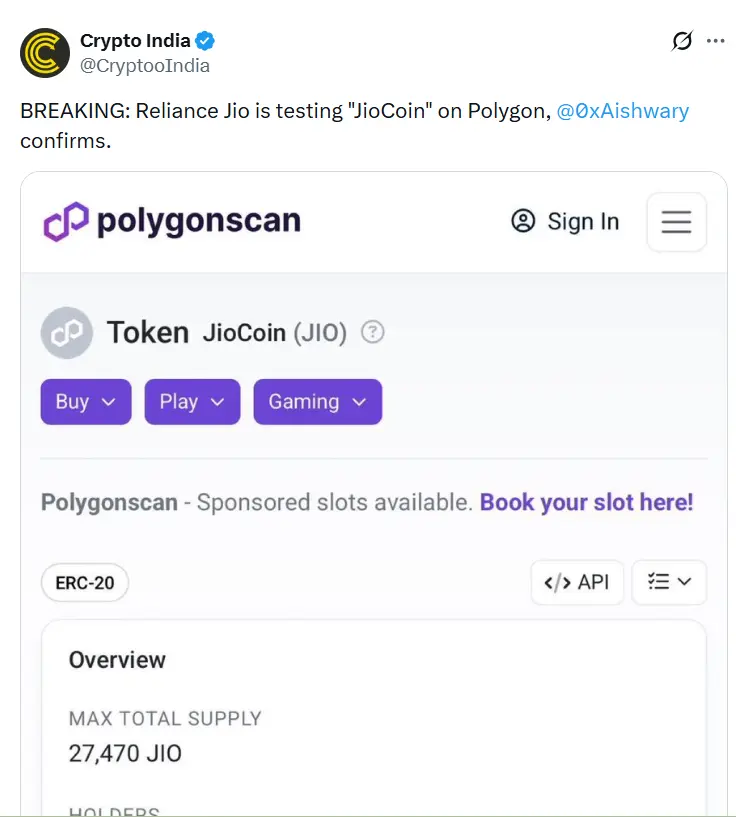Viewport: 736px width, 817px height.
Task: Open the </> API panel
Action: 577,582
